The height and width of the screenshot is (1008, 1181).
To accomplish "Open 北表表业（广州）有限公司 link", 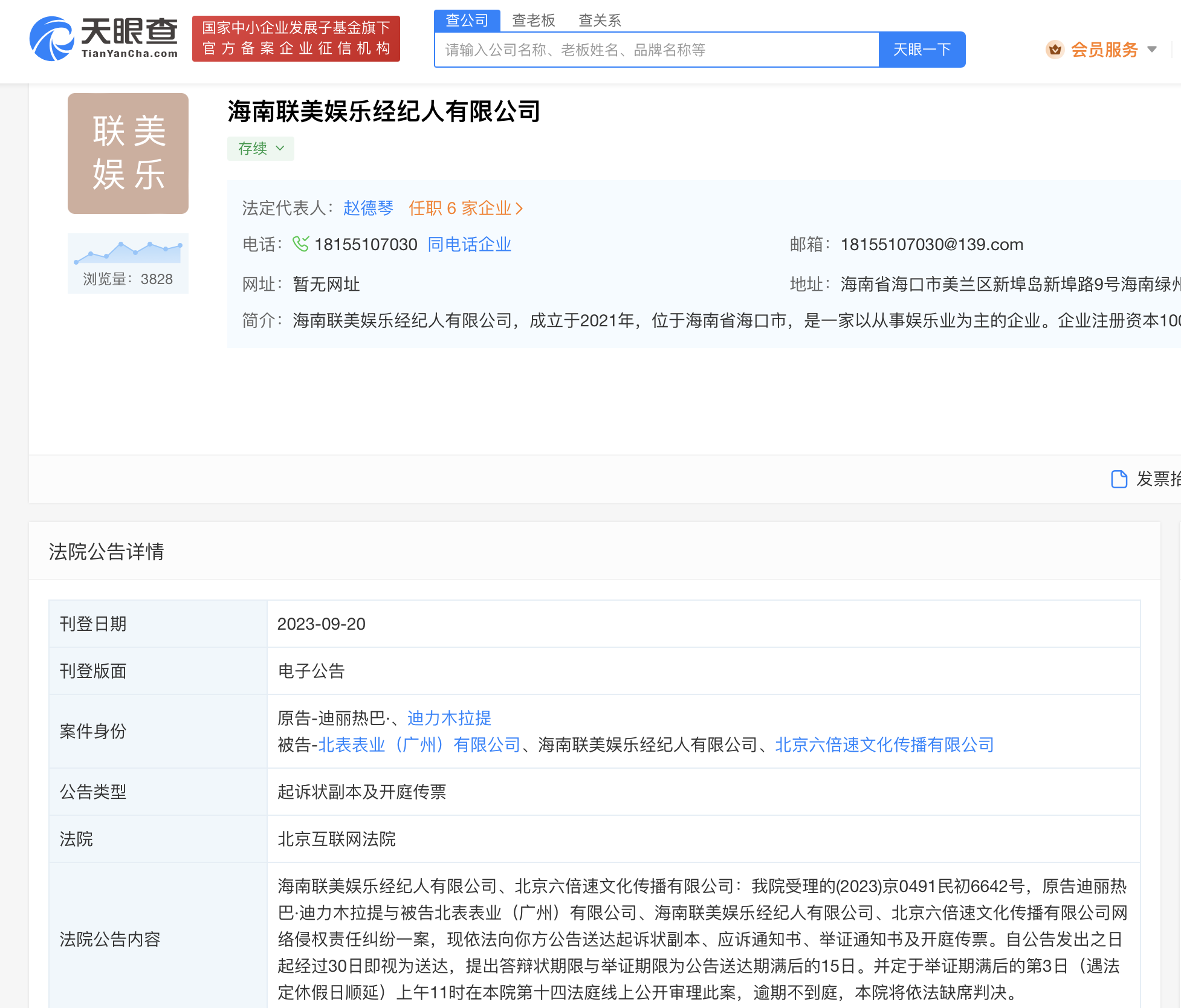I will (x=419, y=745).
